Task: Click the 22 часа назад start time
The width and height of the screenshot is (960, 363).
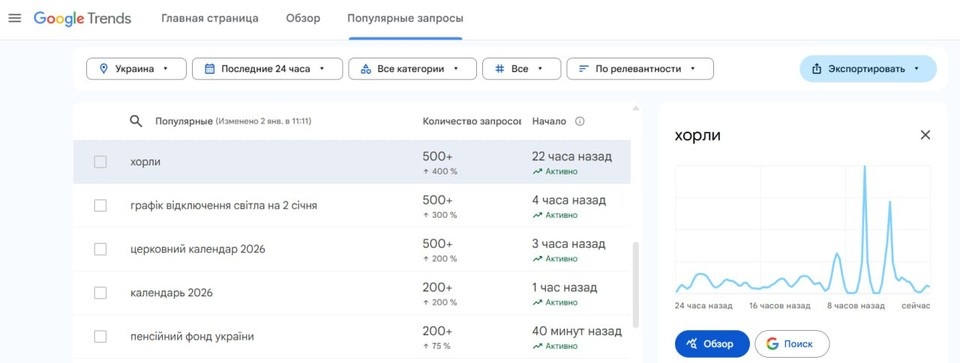Action: [x=572, y=157]
